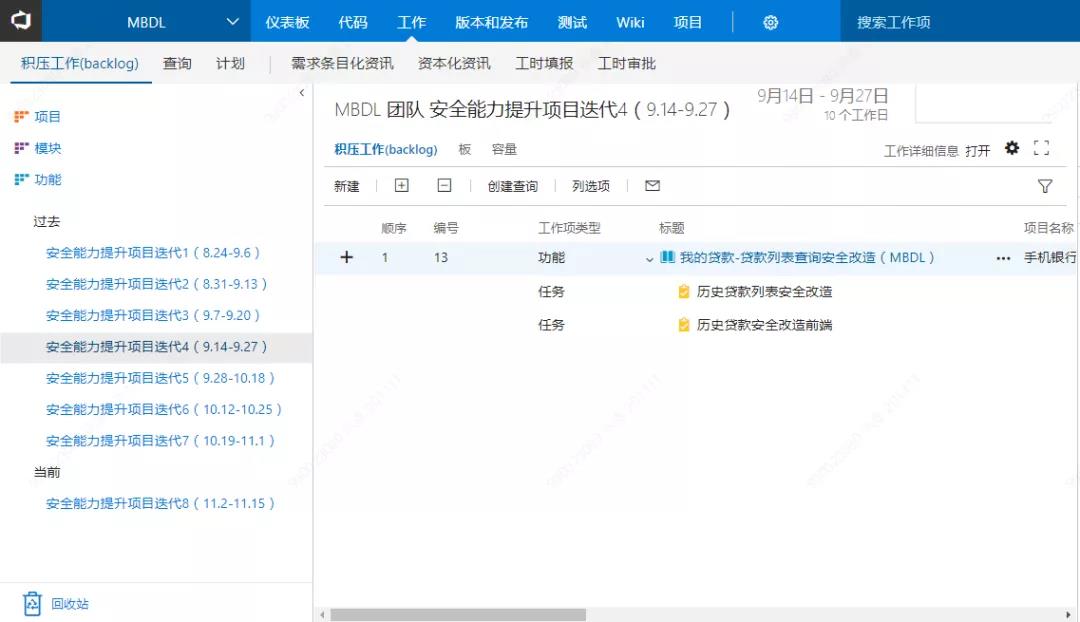Viewport: 1080px width, 622px height.
Task: Enter full screen mode with expand icon
Action: point(1041,148)
